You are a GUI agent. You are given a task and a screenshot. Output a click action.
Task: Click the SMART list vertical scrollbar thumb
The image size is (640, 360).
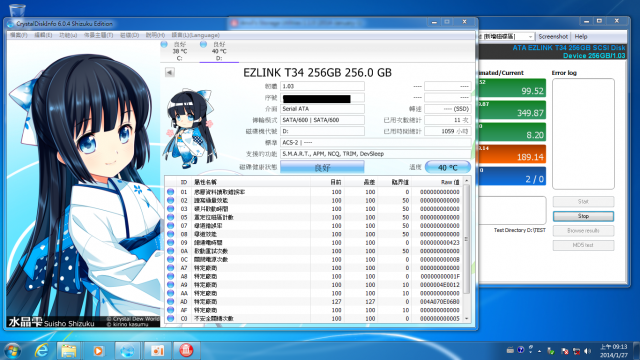(467, 239)
